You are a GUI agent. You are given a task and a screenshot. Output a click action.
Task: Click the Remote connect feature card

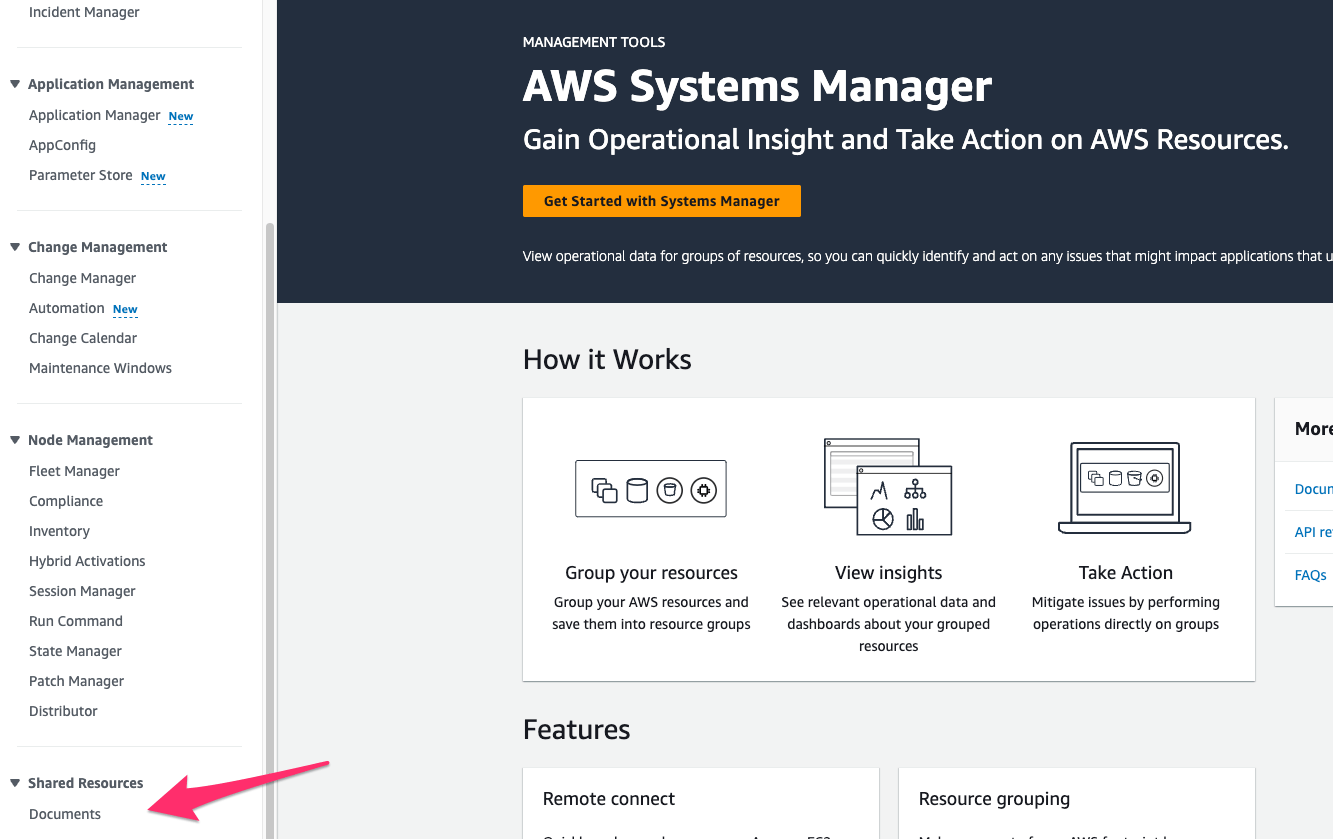(701, 804)
